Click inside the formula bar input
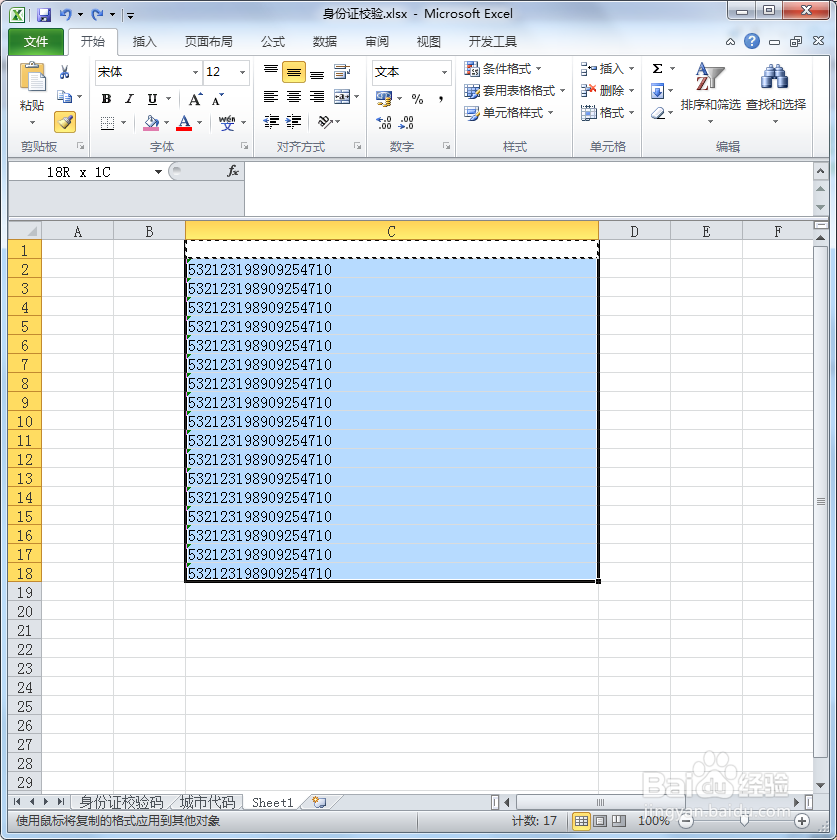This screenshot has width=837, height=840. tap(528, 189)
